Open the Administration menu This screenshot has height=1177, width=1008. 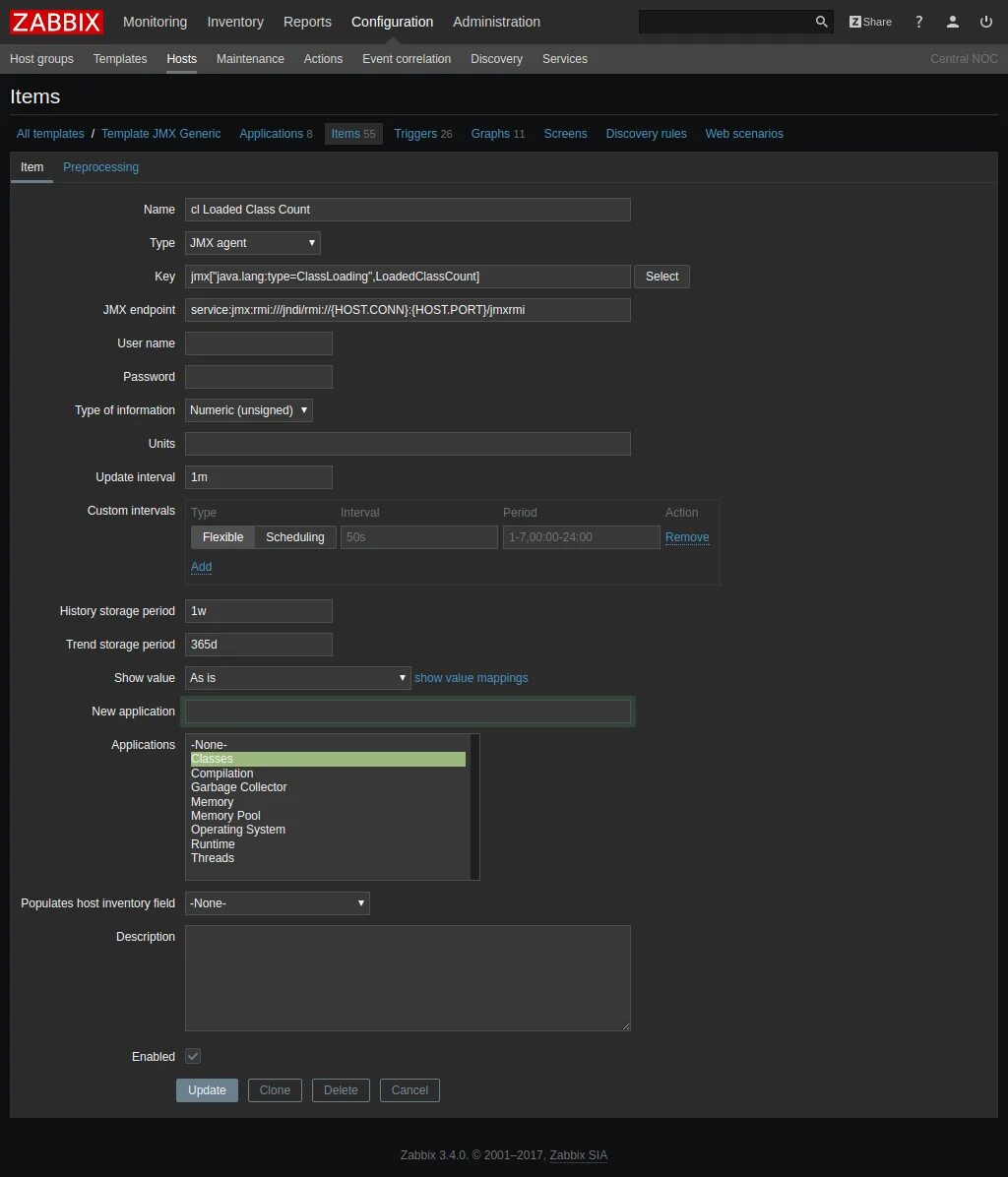pos(496,22)
